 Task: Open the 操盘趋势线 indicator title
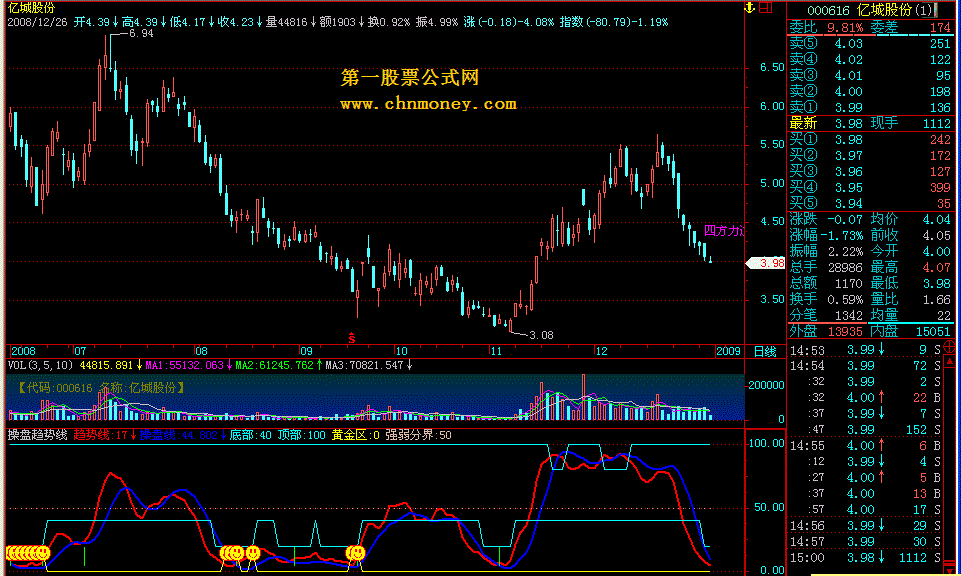(37, 435)
